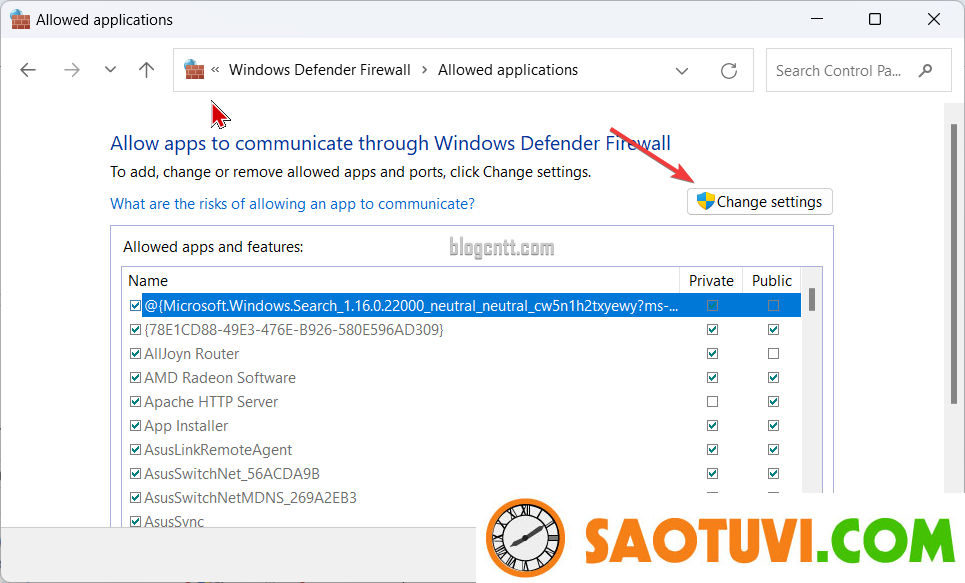Viewport: 965px width, 583px height.
Task: Disable Public for AMD Radeon Software
Action: (x=774, y=377)
